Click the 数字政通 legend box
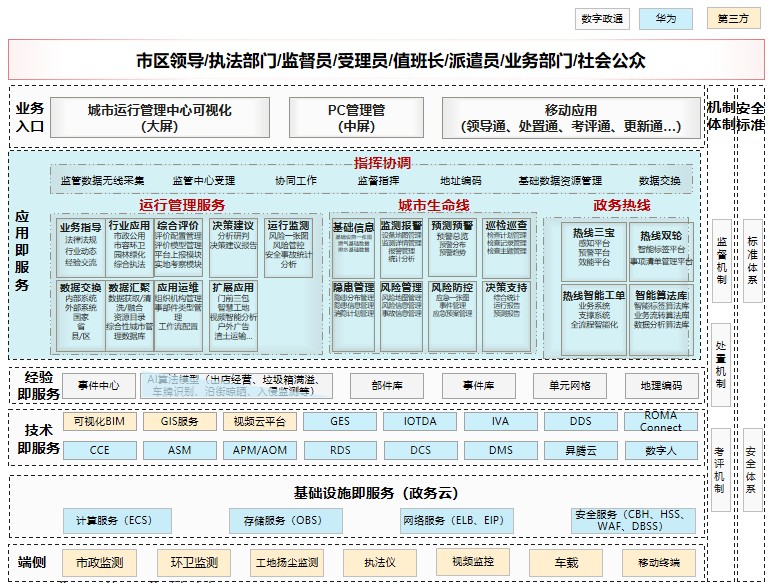 pos(602,19)
